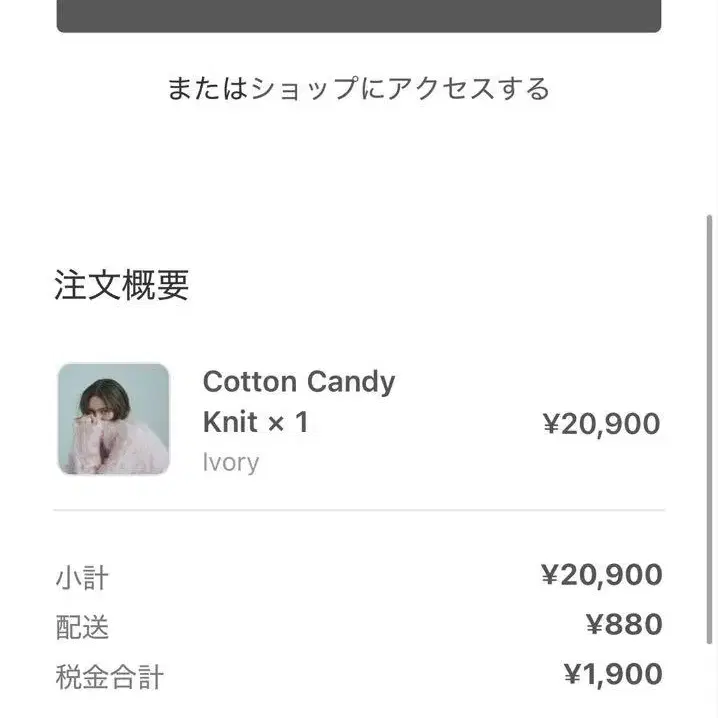Click the tax total ¥1,900
718x718 pixels.
click(x=612, y=675)
